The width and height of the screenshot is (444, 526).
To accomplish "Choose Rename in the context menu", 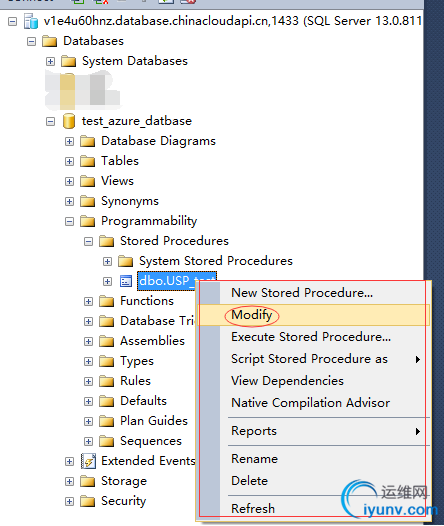I will click(x=255, y=459).
